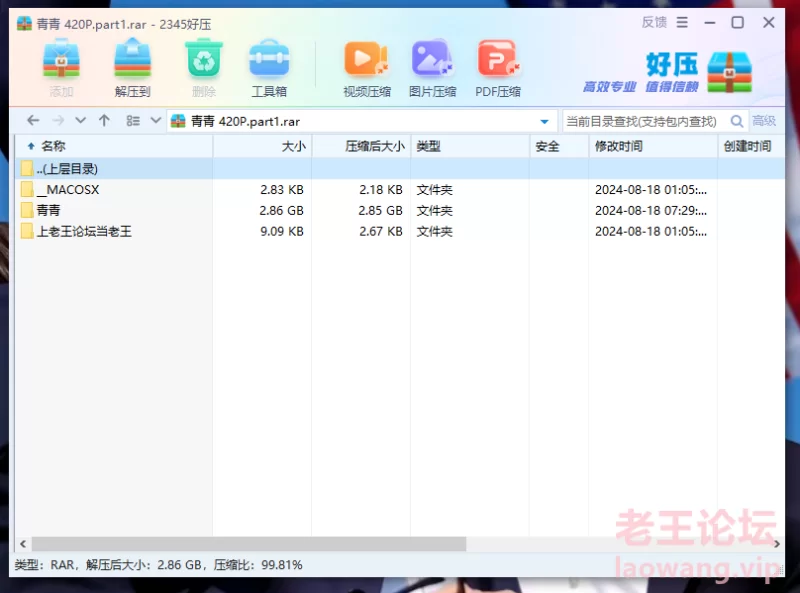This screenshot has width=800, height=593.
Task: Click the __MACOSX folder icon
Action: [28, 189]
